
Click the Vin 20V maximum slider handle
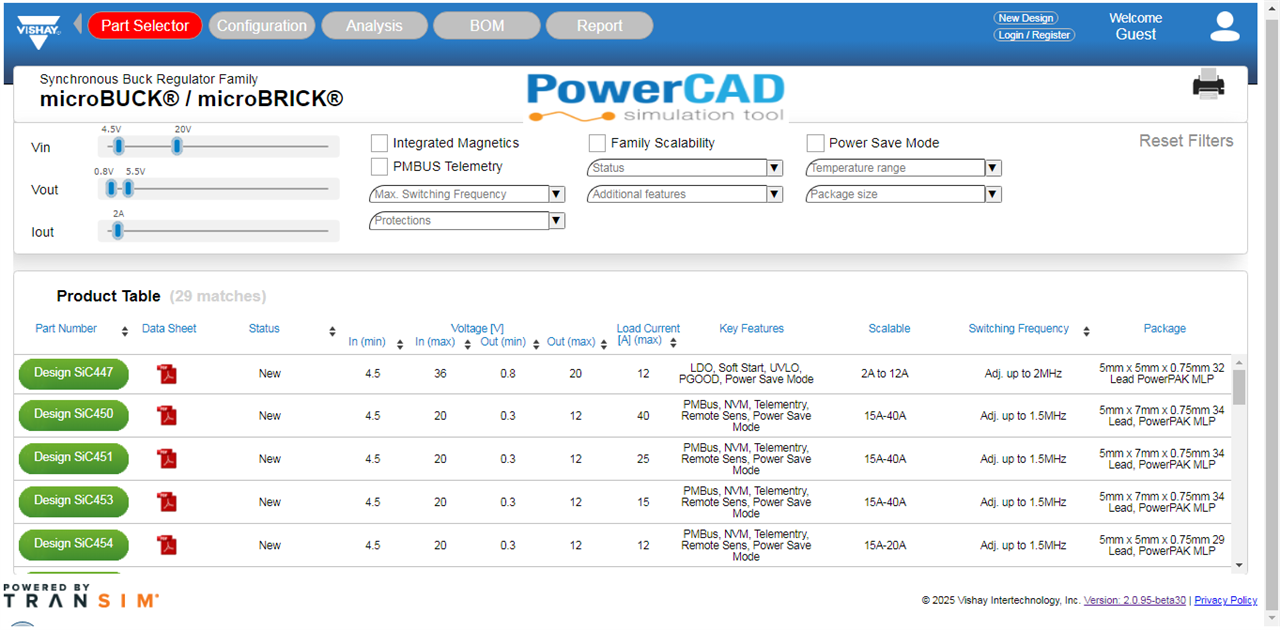point(177,147)
